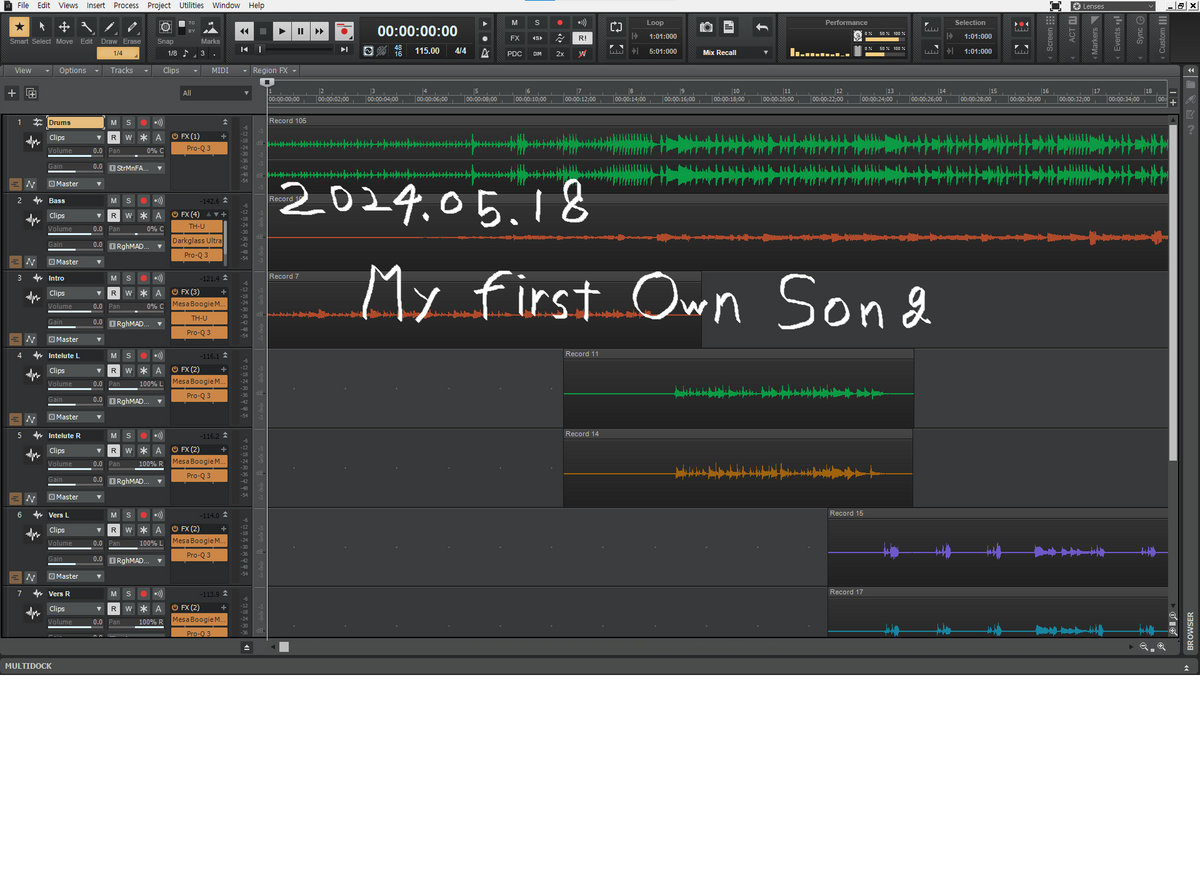Click the Drums track Volume slider
The height and width of the screenshot is (875, 1200).
[75, 157]
